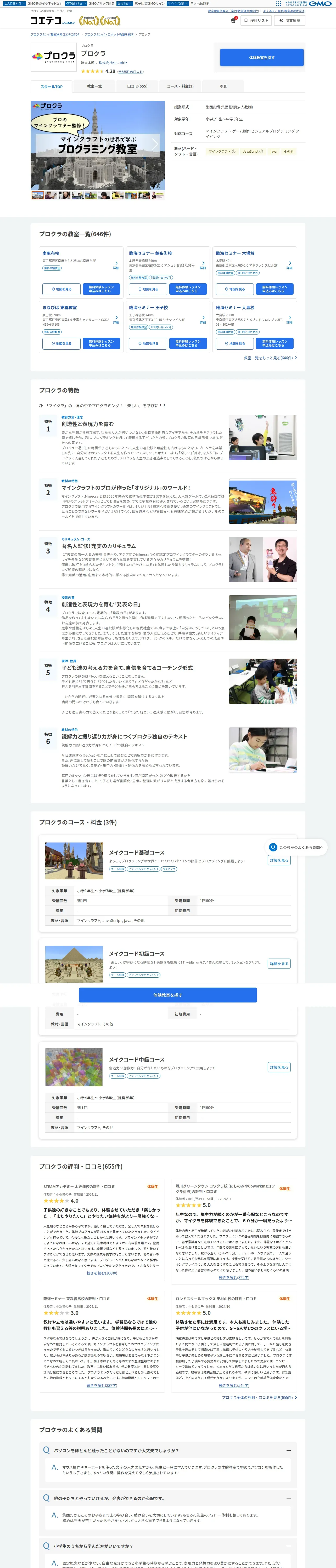Click the sticky 体験教室を探す bar button
Viewport: 336px width, 1568px height.
click(x=168, y=995)
